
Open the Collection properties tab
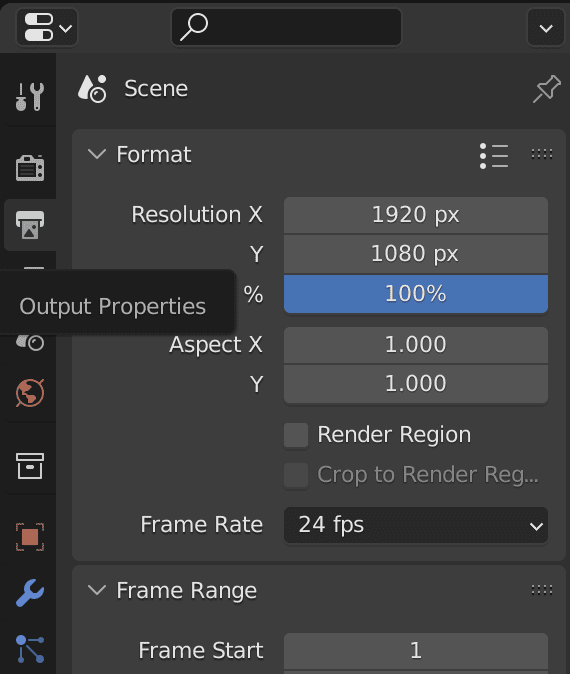[x=30, y=466]
